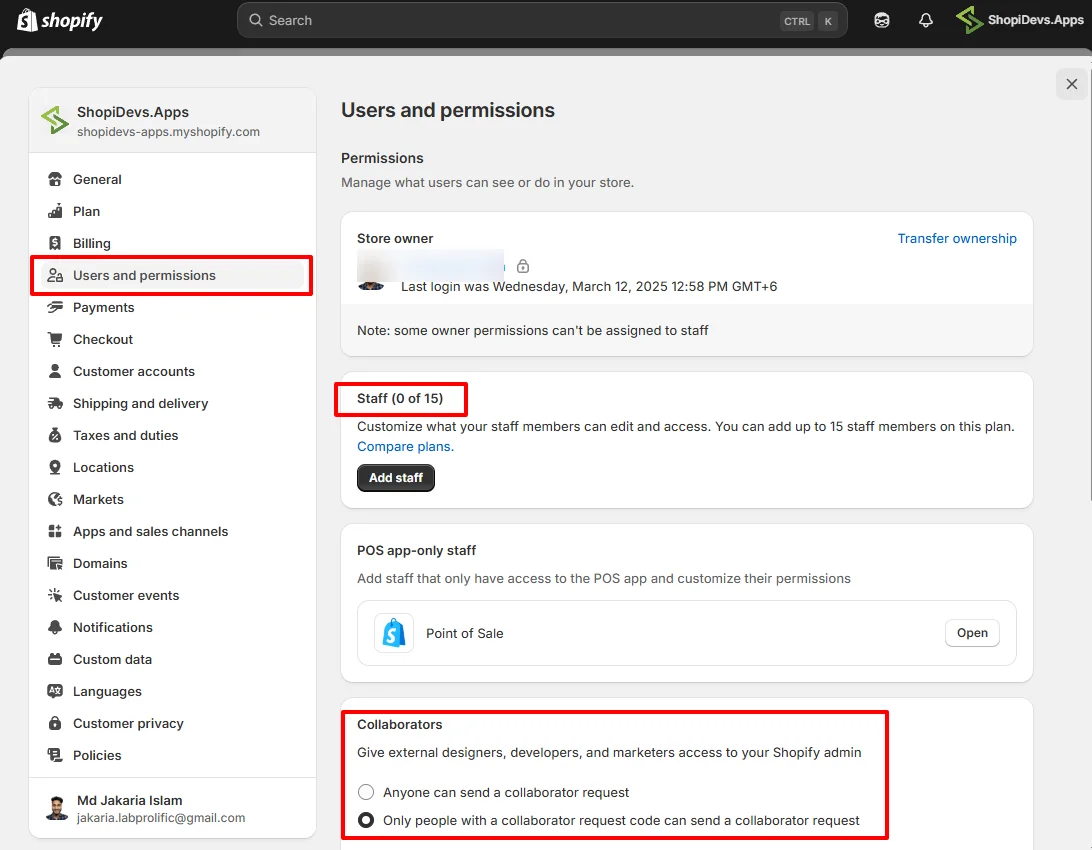The width and height of the screenshot is (1092, 850).
Task: Select Only people with request code option
Action: tap(366, 821)
